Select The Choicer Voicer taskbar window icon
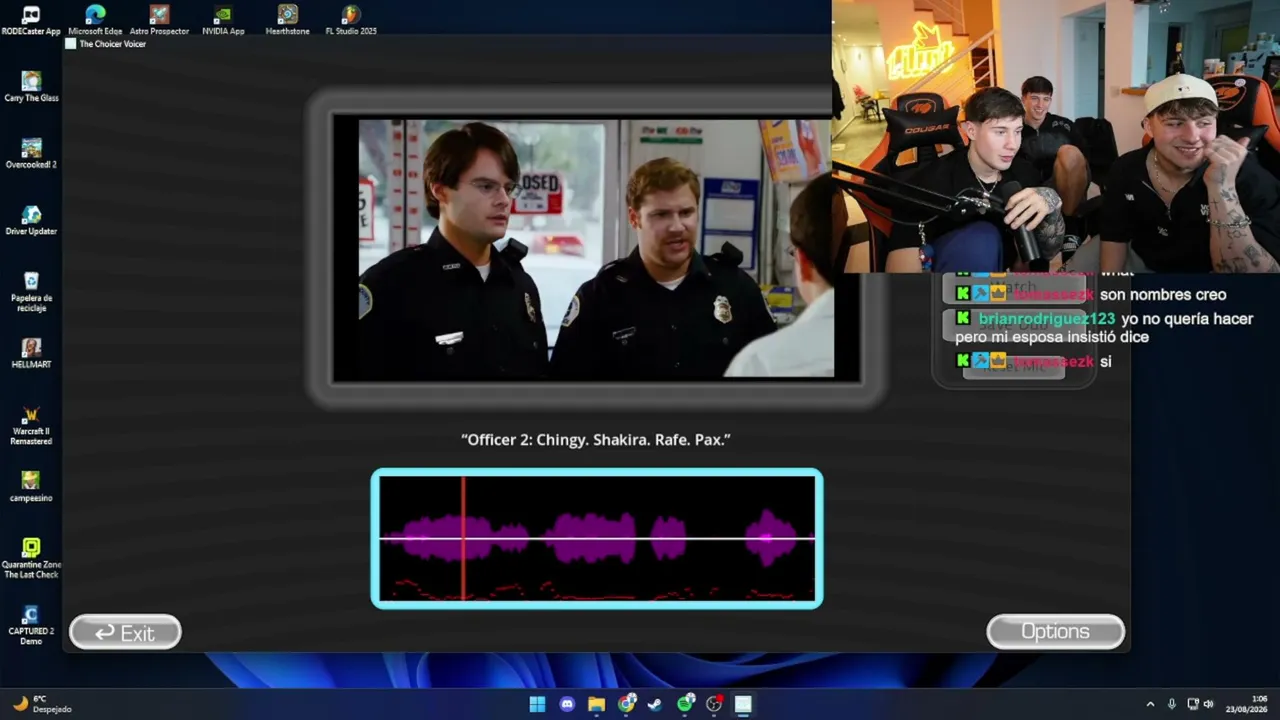The height and width of the screenshot is (720, 1280). [743, 704]
